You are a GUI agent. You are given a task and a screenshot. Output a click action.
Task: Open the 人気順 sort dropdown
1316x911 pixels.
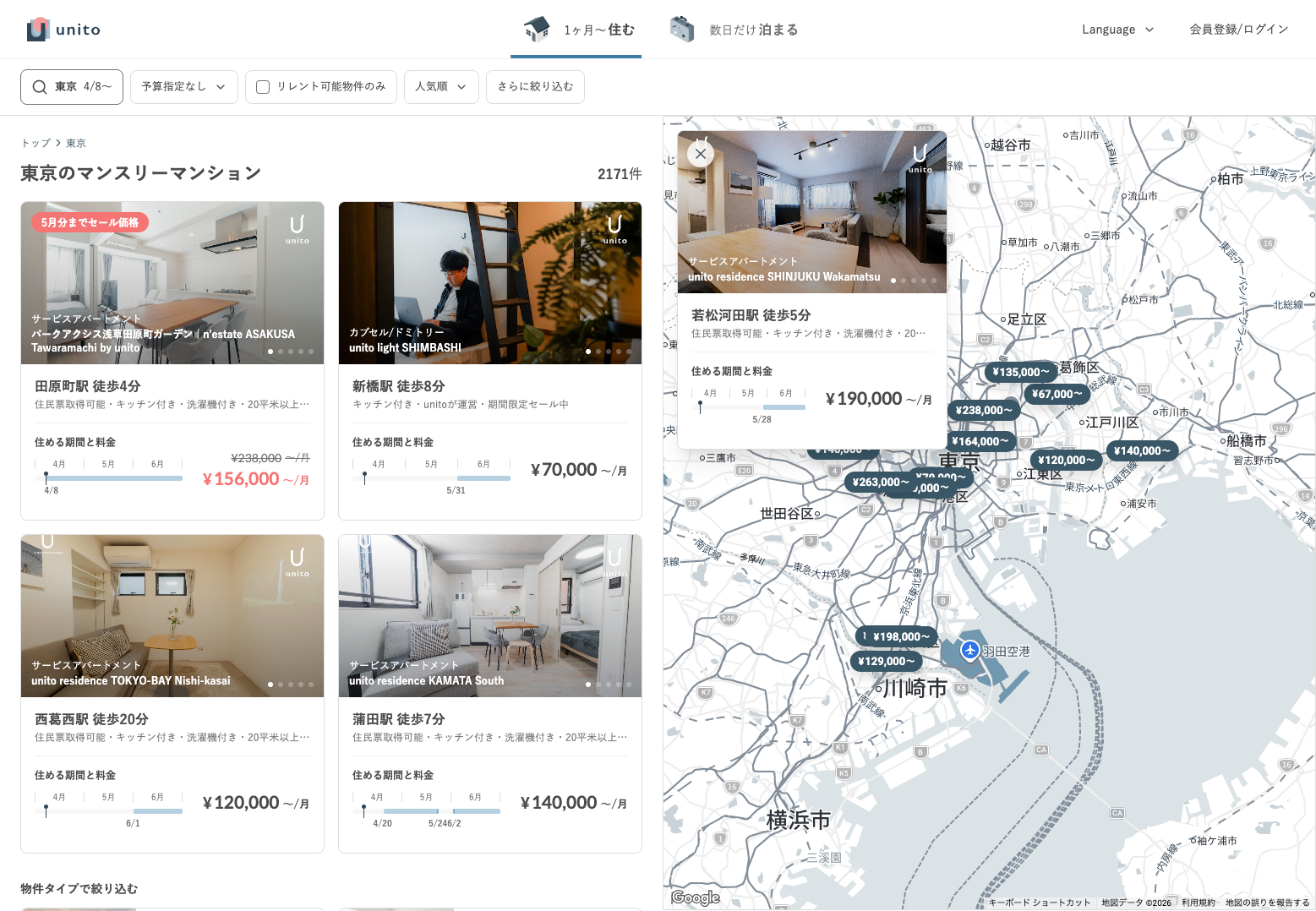[441, 87]
